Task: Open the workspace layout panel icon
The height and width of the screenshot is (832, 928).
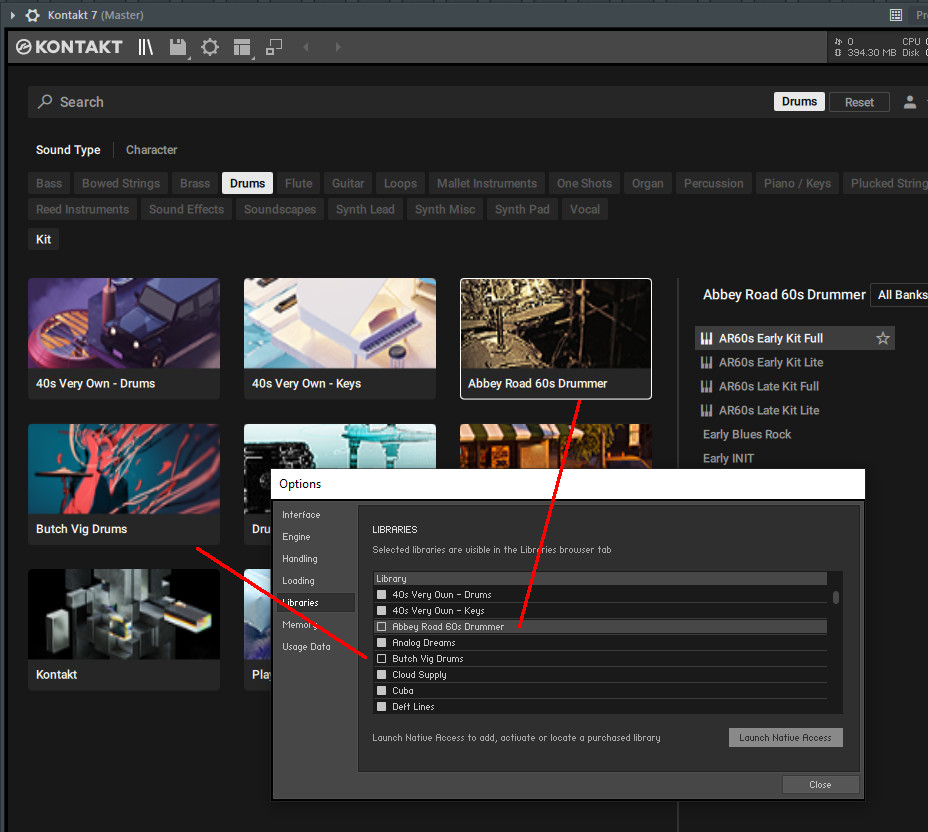Action: click(x=242, y=47)
